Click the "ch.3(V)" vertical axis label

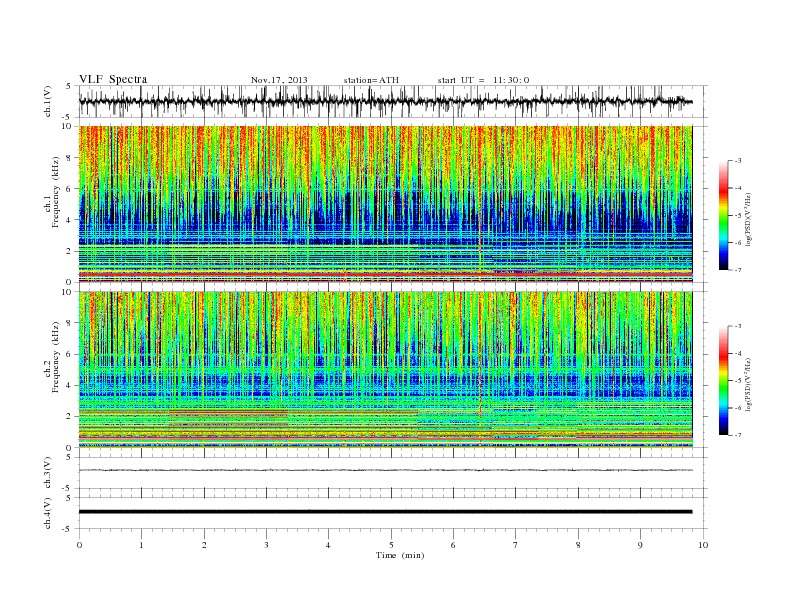[x=48, y=473]
